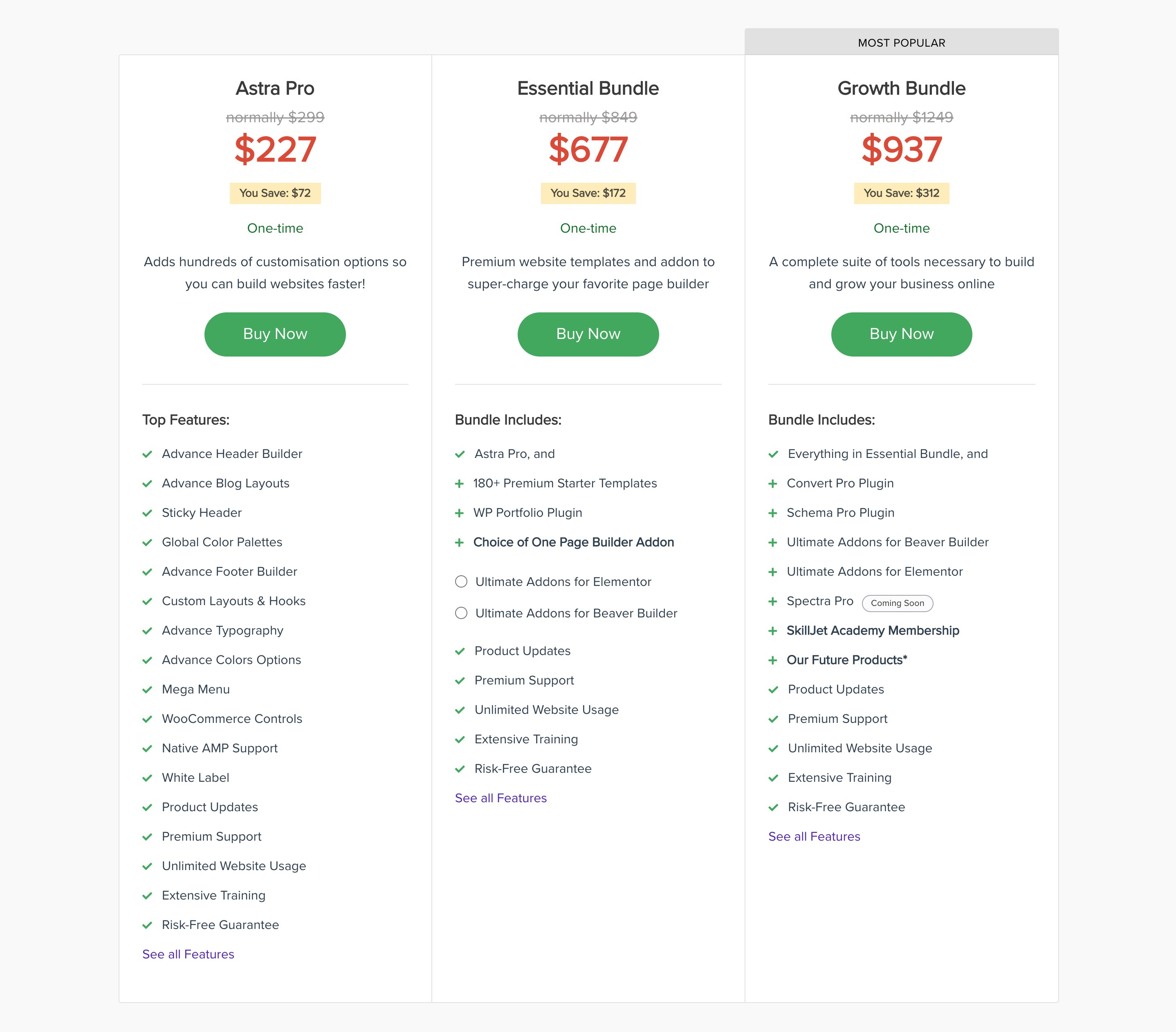Select the Ultimate Addons for Elementor radio button
Viewport: 1176px width, 1032px height.
[461, 581]
